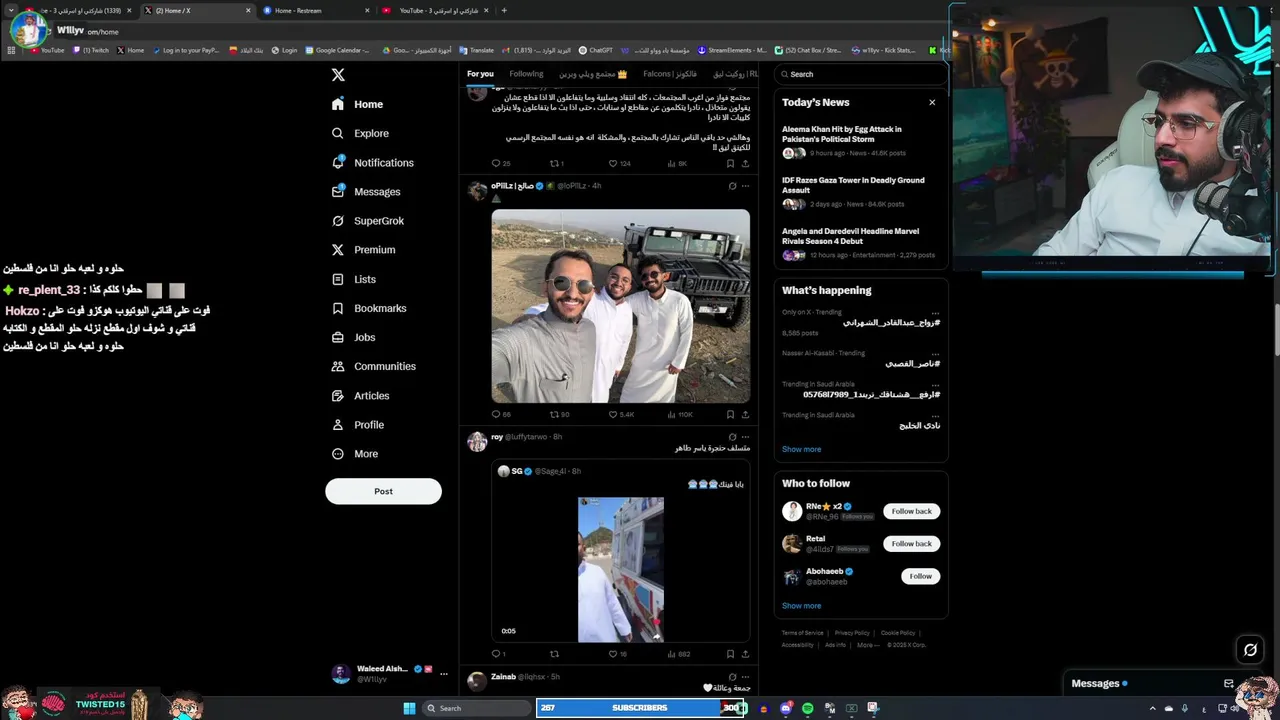Follow back Retal
This screenshot has width=1280, height=720.
point(911,544)
